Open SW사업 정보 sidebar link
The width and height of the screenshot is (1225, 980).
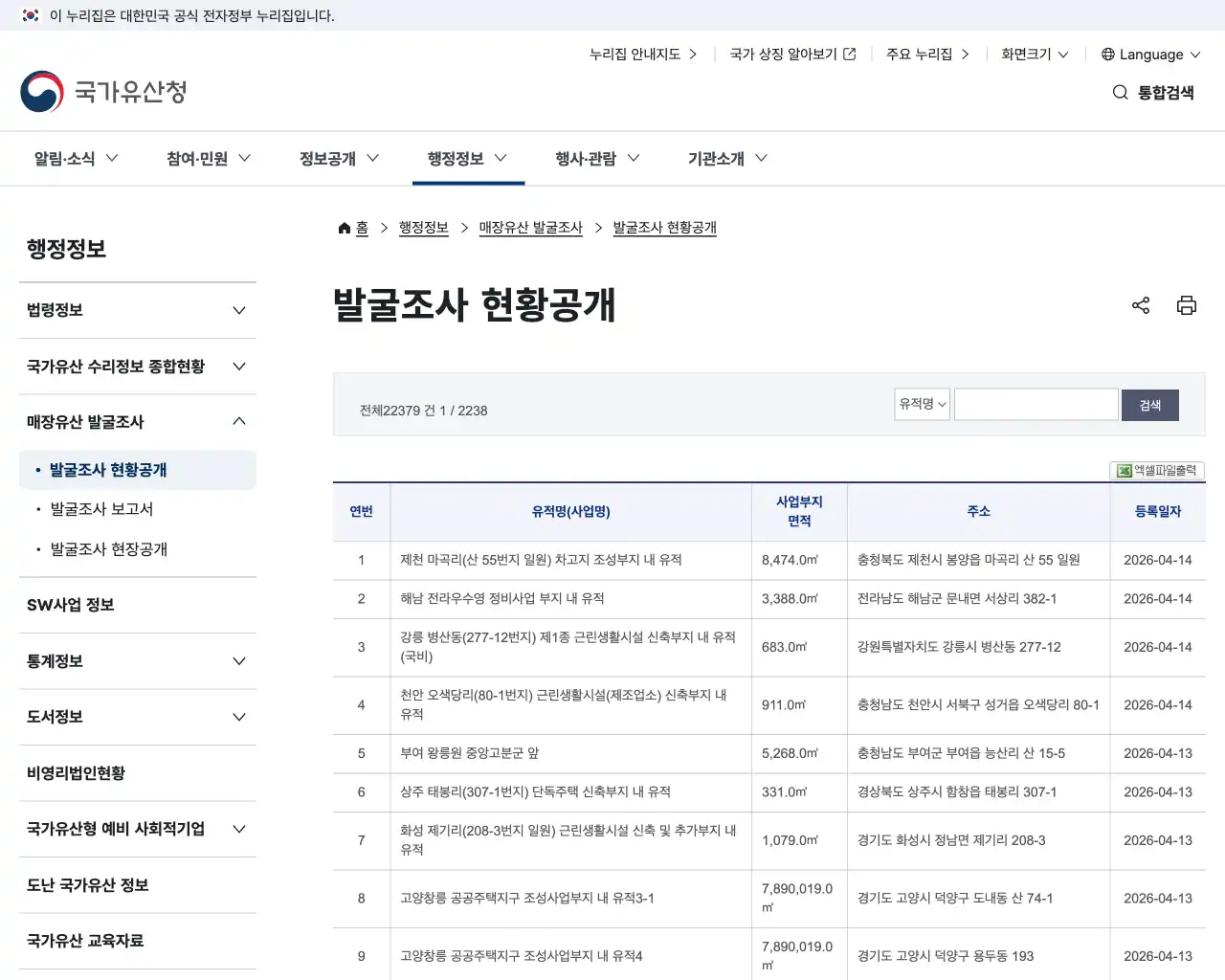[138, 605]
